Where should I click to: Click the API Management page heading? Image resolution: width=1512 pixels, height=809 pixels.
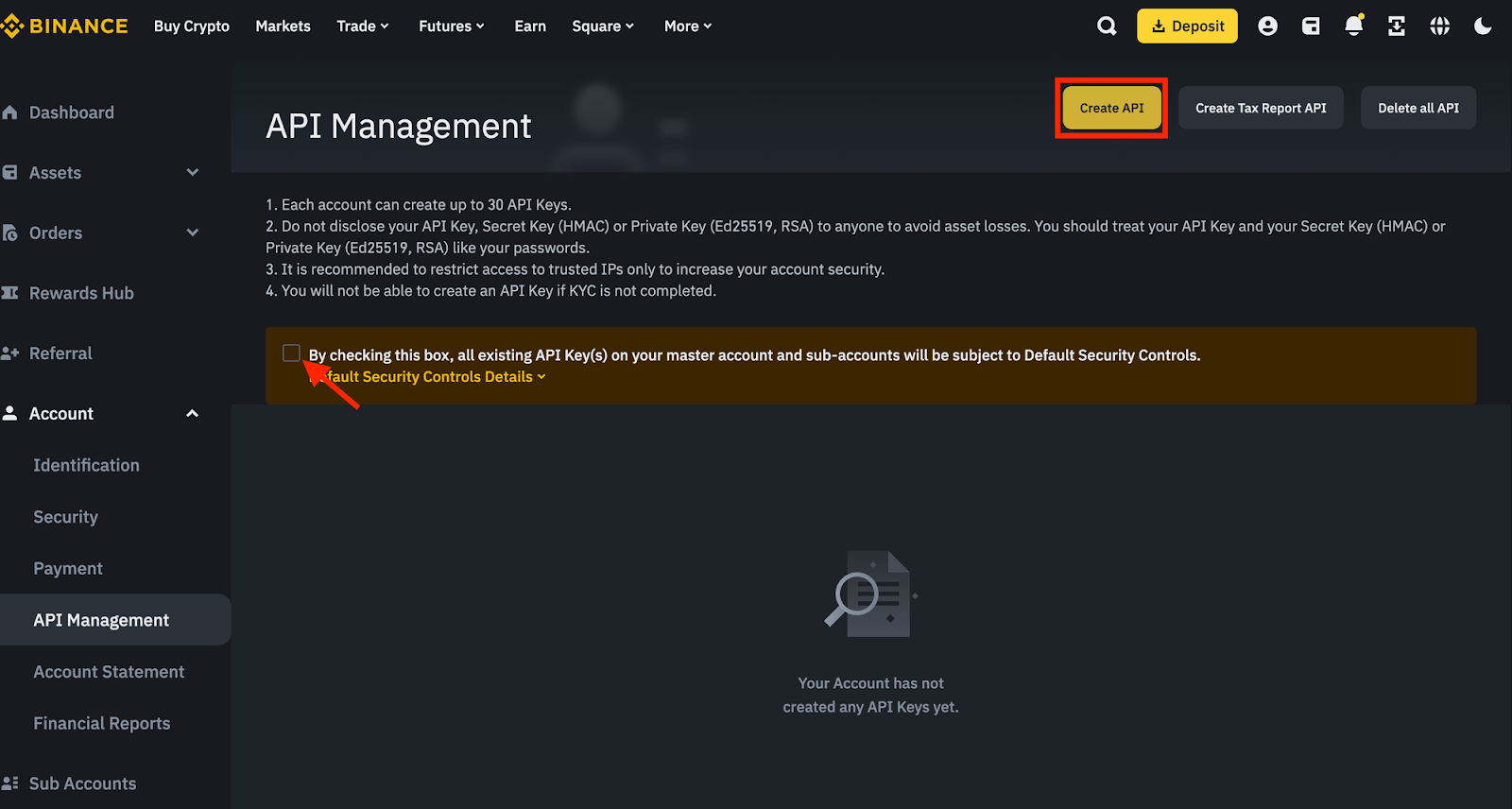pyautogui.click(x=399, y=126)
